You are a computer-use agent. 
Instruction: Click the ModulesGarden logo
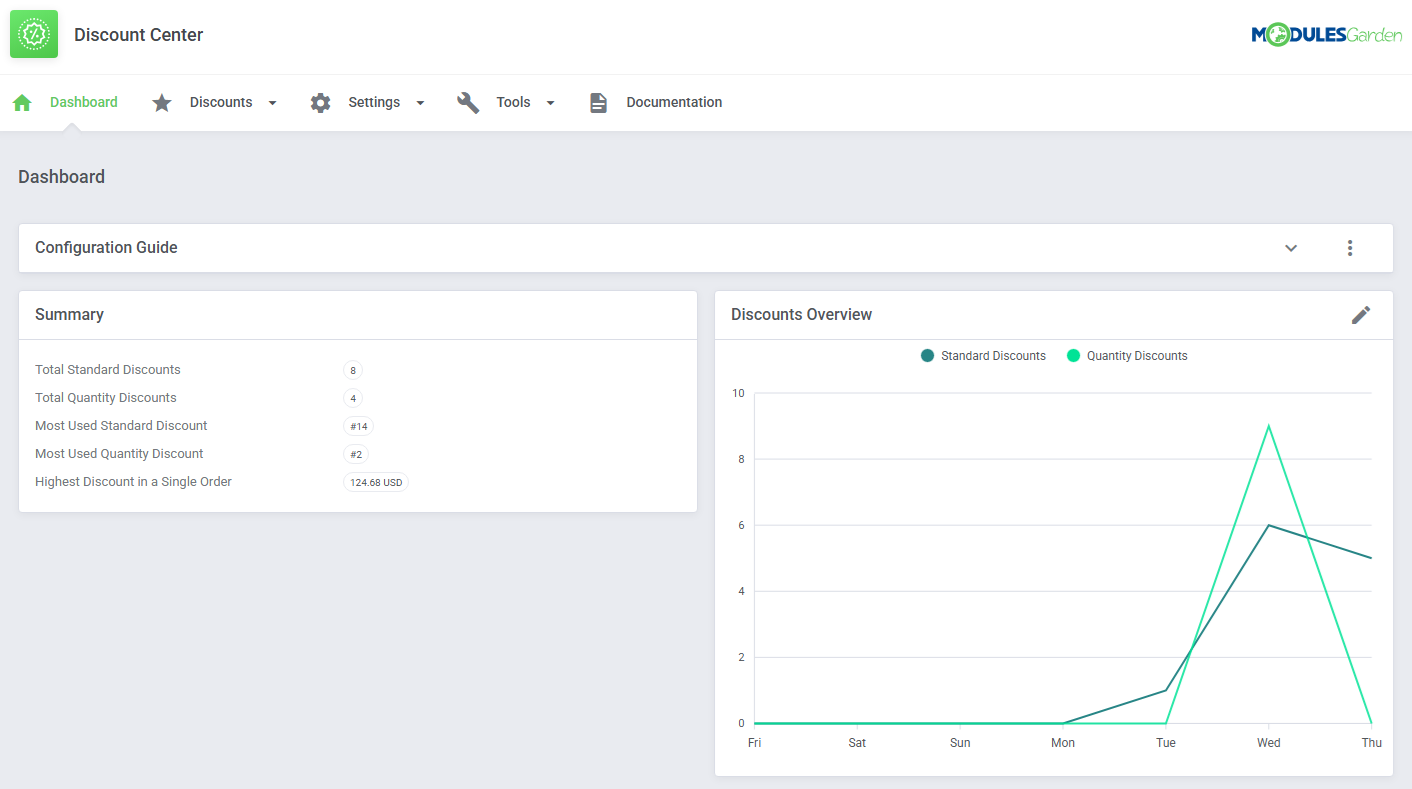(x=1326, y=35)
